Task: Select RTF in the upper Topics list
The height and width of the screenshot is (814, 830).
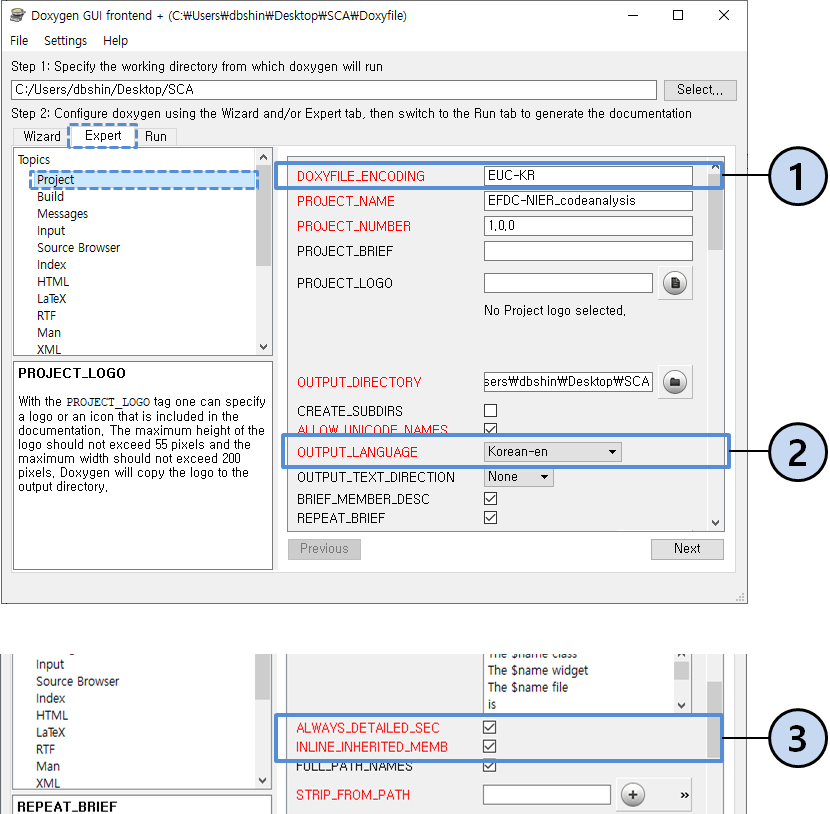Action: (x=47, y=315)
